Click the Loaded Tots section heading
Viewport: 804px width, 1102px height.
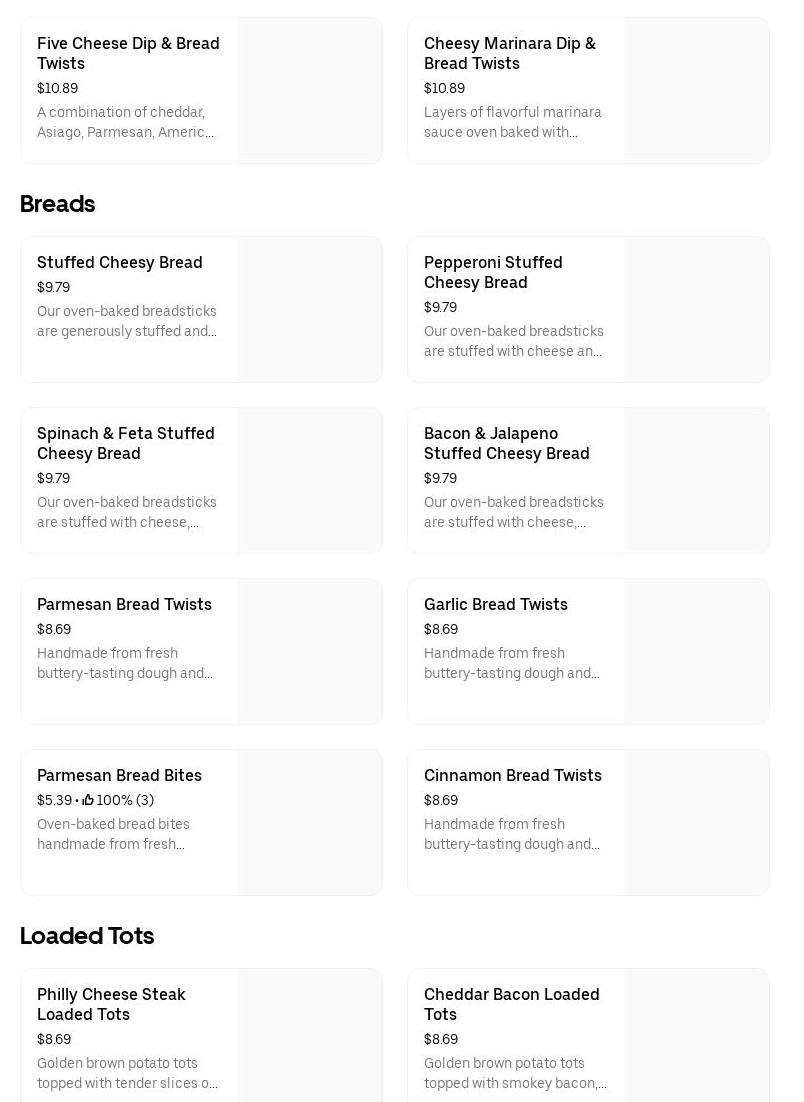pos(87,936)
